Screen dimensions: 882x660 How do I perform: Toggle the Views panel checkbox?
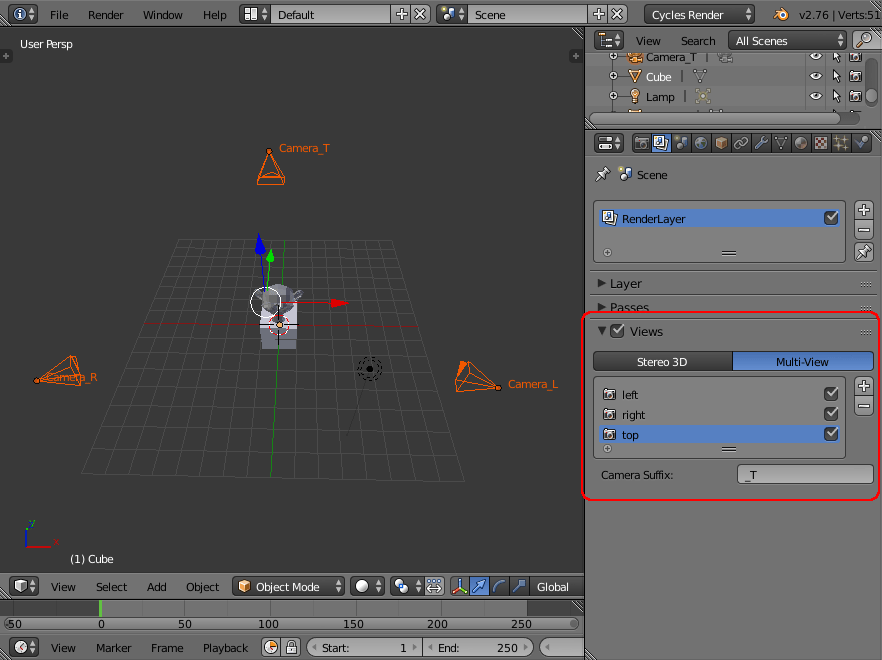coord(618,331)
